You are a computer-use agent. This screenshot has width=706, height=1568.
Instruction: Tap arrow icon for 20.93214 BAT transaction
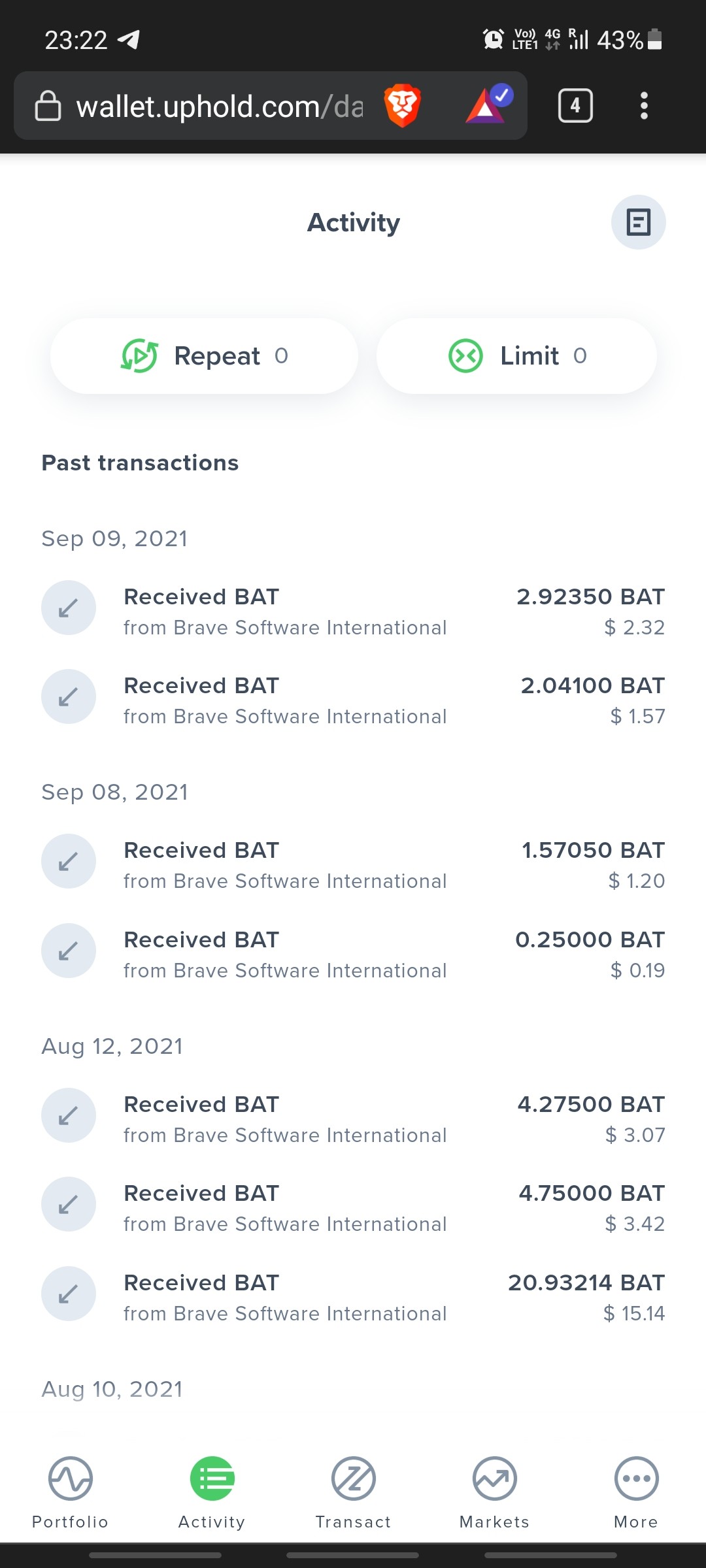pyautogui.click(x=69, y=1294)
